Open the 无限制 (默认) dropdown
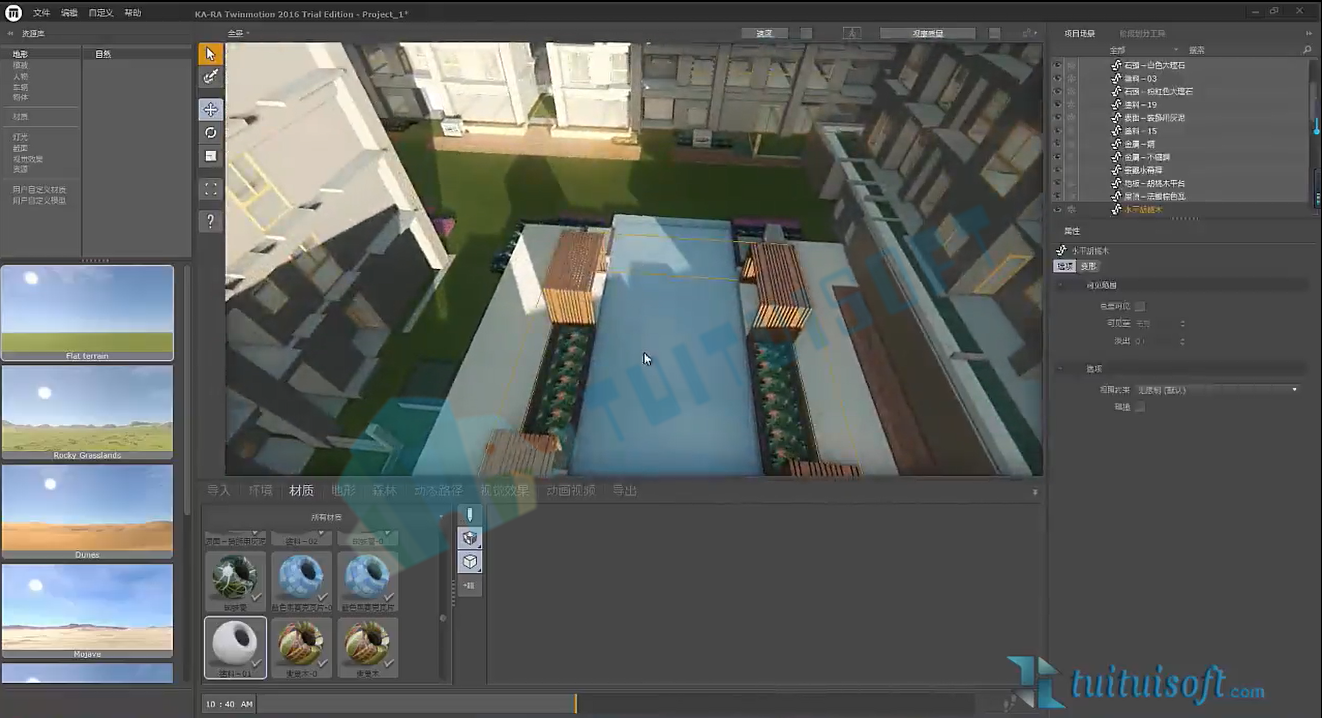 (x=1217, y=389)
